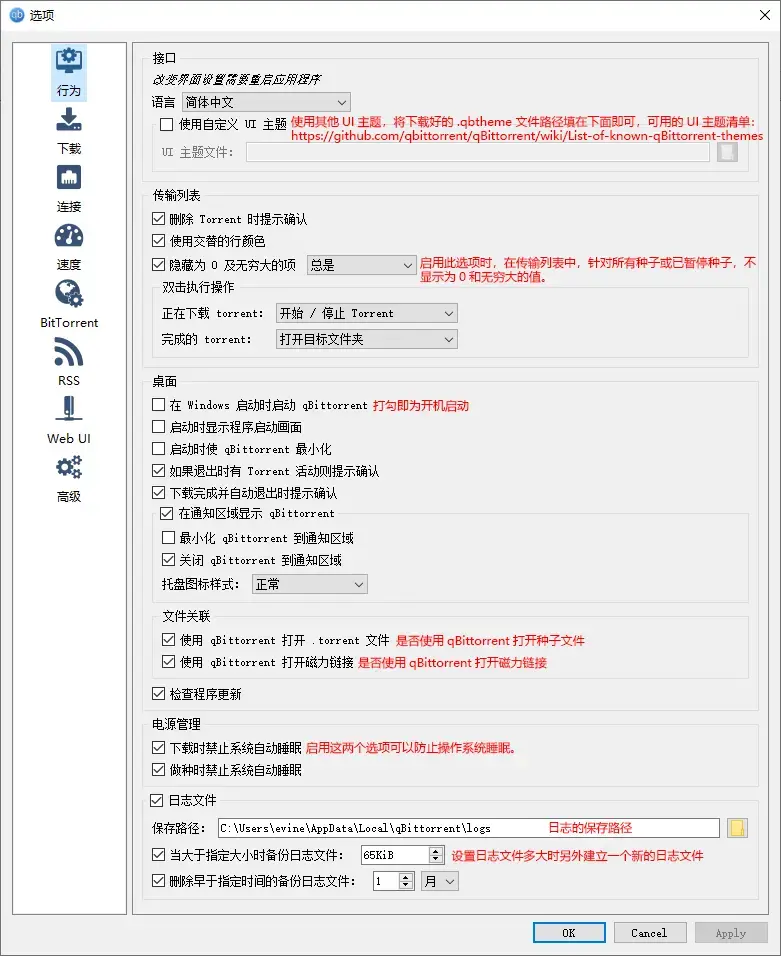Toggle 当大于指定大小时备份日志文件 checkbox

(x=159, y=855)
